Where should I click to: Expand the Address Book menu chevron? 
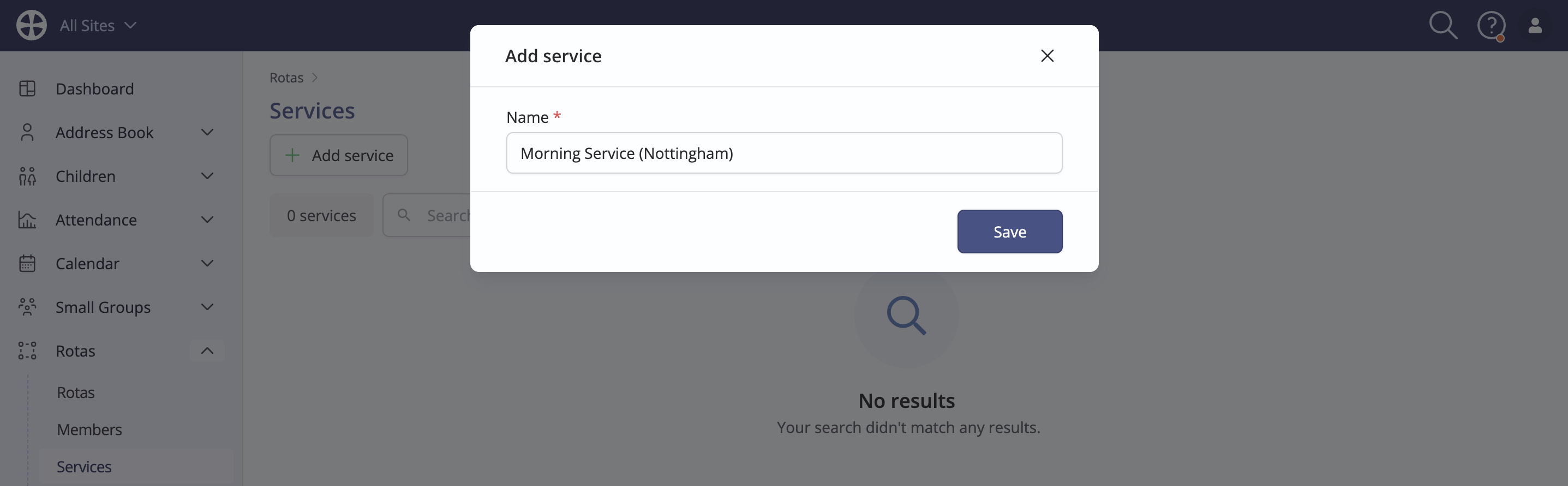tap(207, 132)
